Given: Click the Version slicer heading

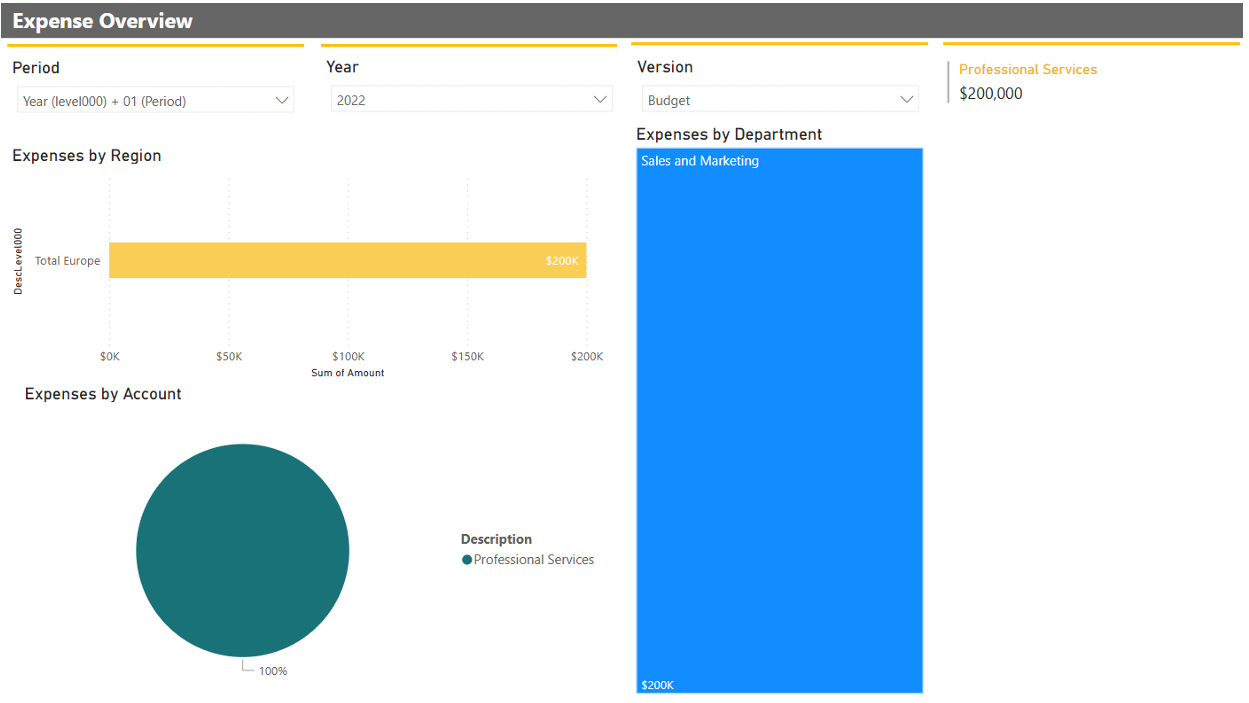Looking at the screenshot, I should 665,67.
